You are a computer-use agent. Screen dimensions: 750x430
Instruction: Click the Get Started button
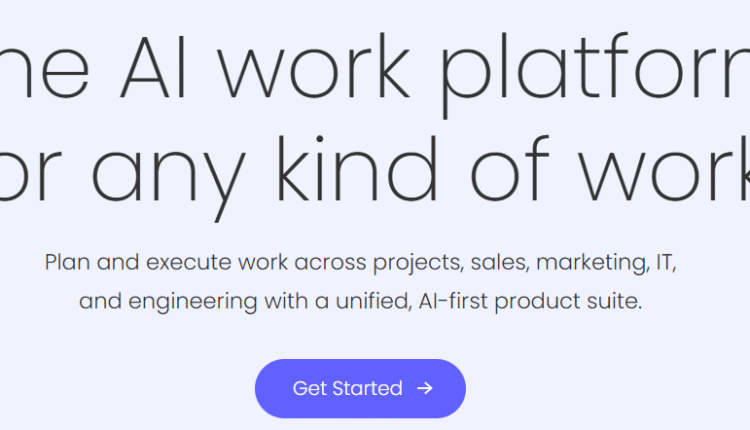click(x=360, y=388)
